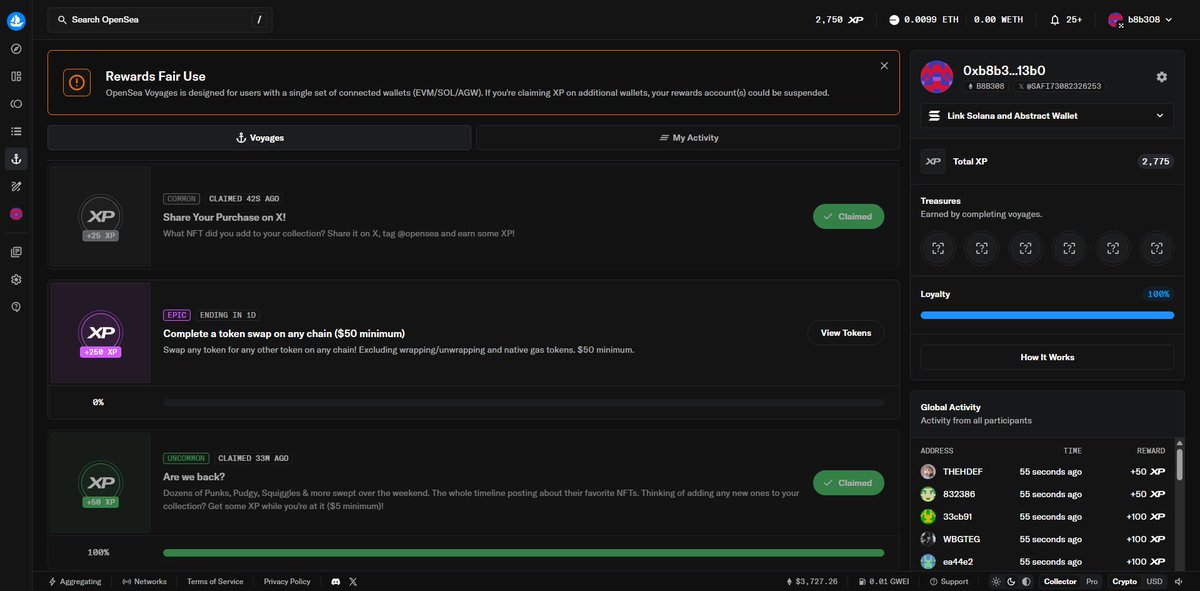This screenshot has width=1200, height=591.
Task: Open the How It Works button
Action: pyautogui.click(x=1047, y=357)
